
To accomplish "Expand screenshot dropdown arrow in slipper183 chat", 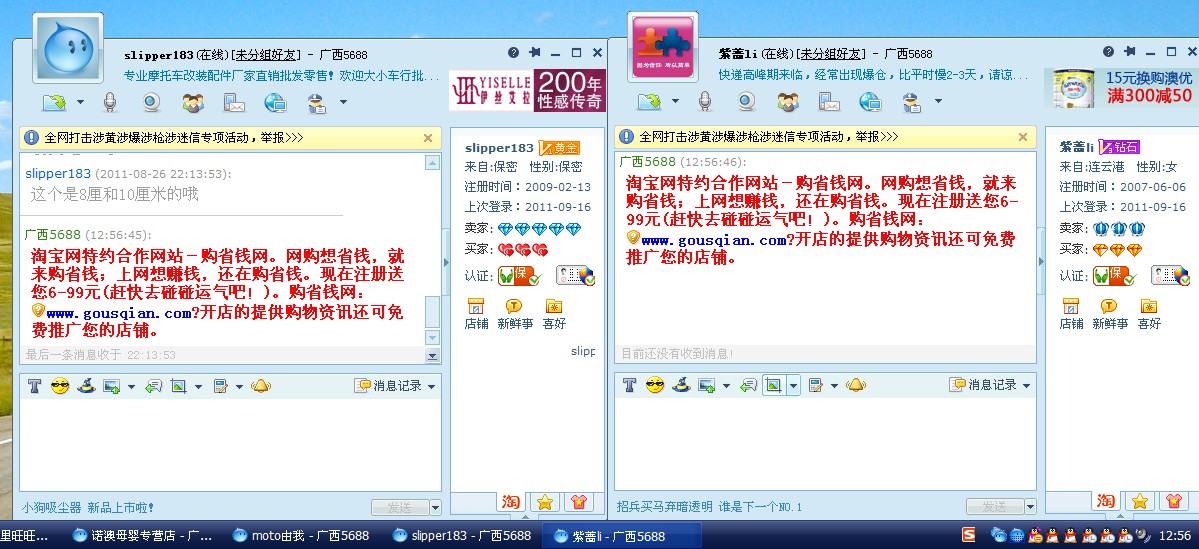I will coord(199,387).
